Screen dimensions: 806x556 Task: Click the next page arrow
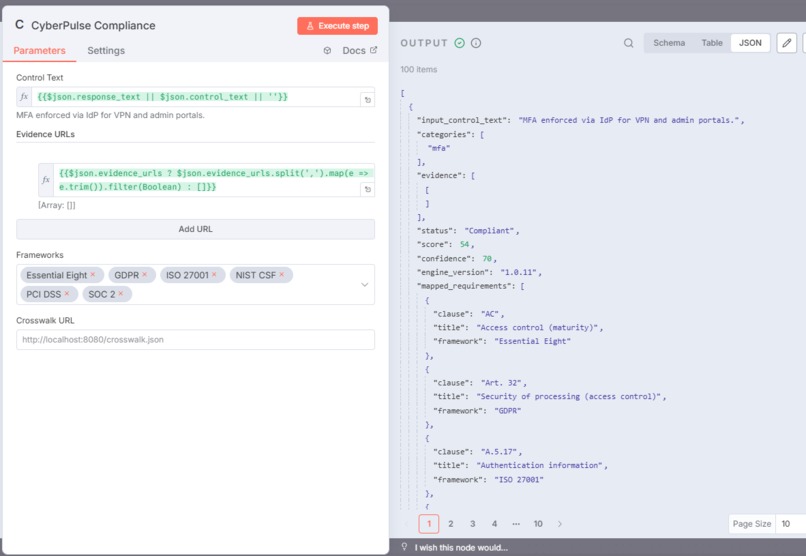560,524
